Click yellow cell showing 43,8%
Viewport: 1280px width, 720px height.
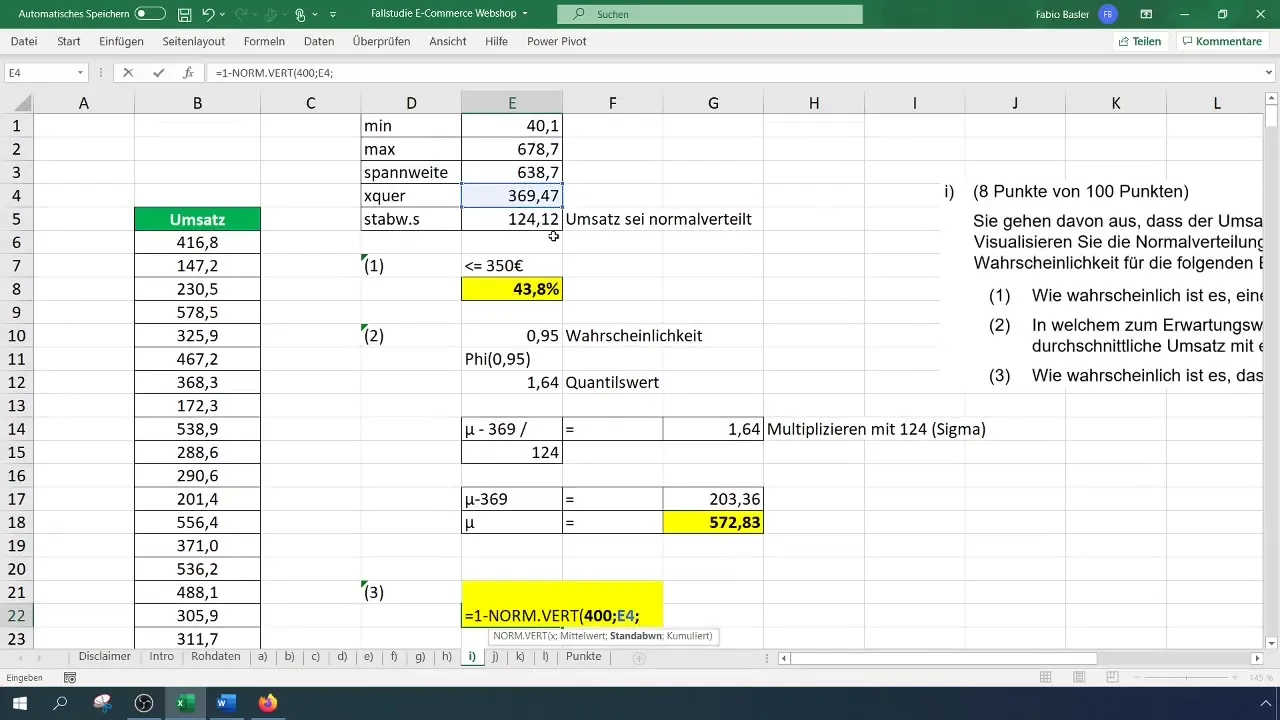tap(512, 289)
